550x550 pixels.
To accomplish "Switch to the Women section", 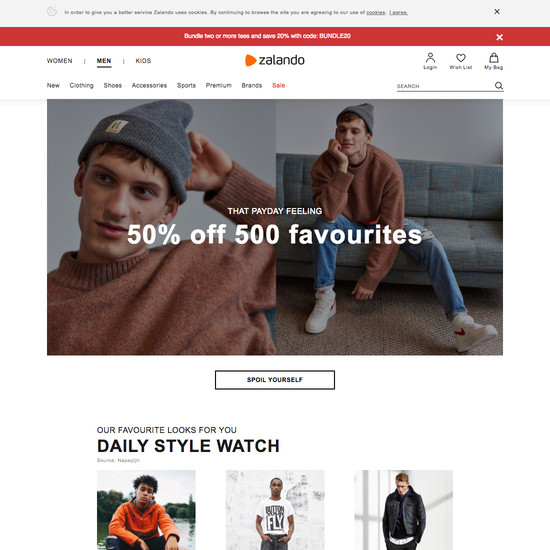I will click(x=60, y=61).
